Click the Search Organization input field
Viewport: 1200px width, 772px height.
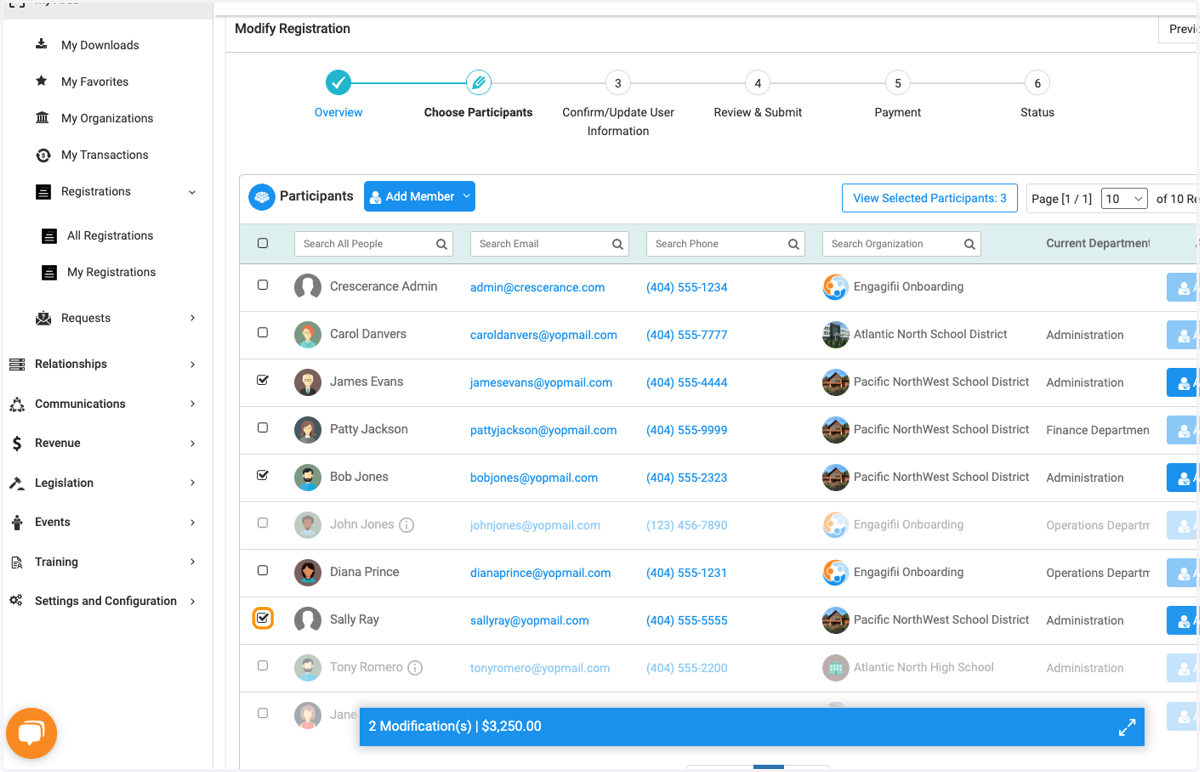click(901, 244)
